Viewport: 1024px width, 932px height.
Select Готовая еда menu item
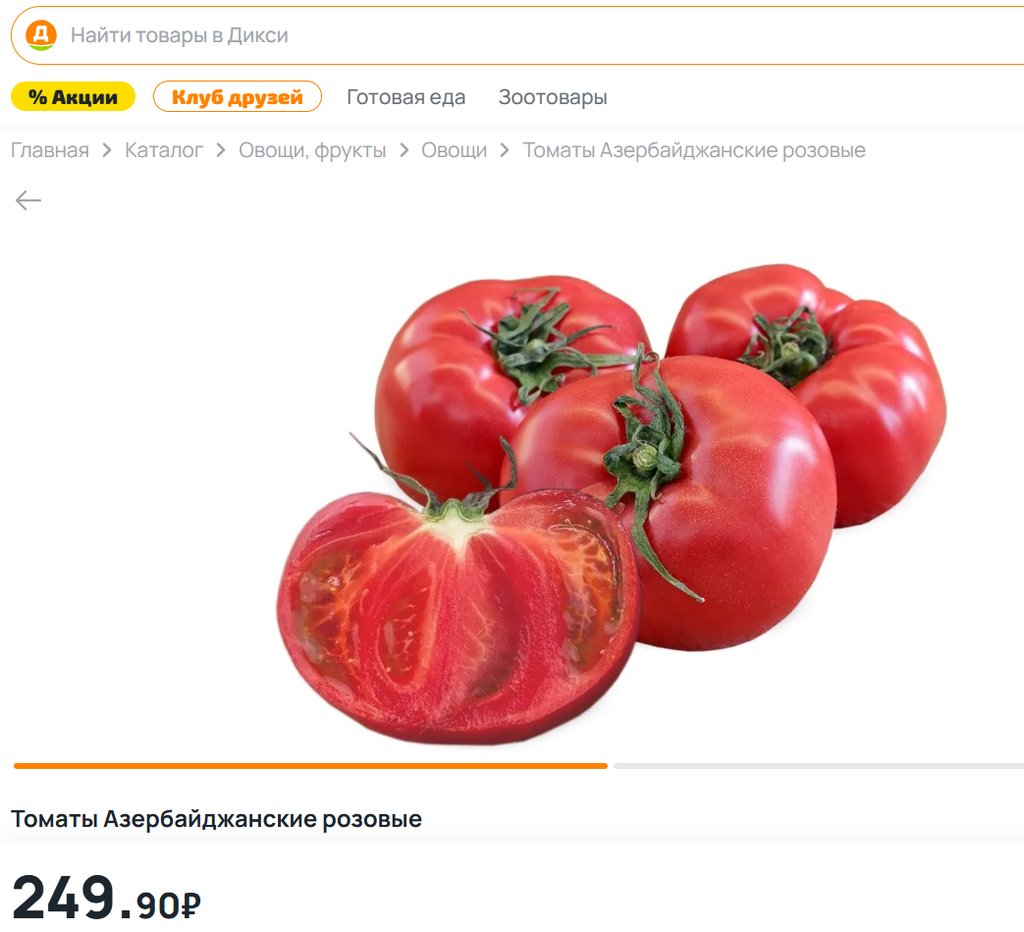pos(406,97)
